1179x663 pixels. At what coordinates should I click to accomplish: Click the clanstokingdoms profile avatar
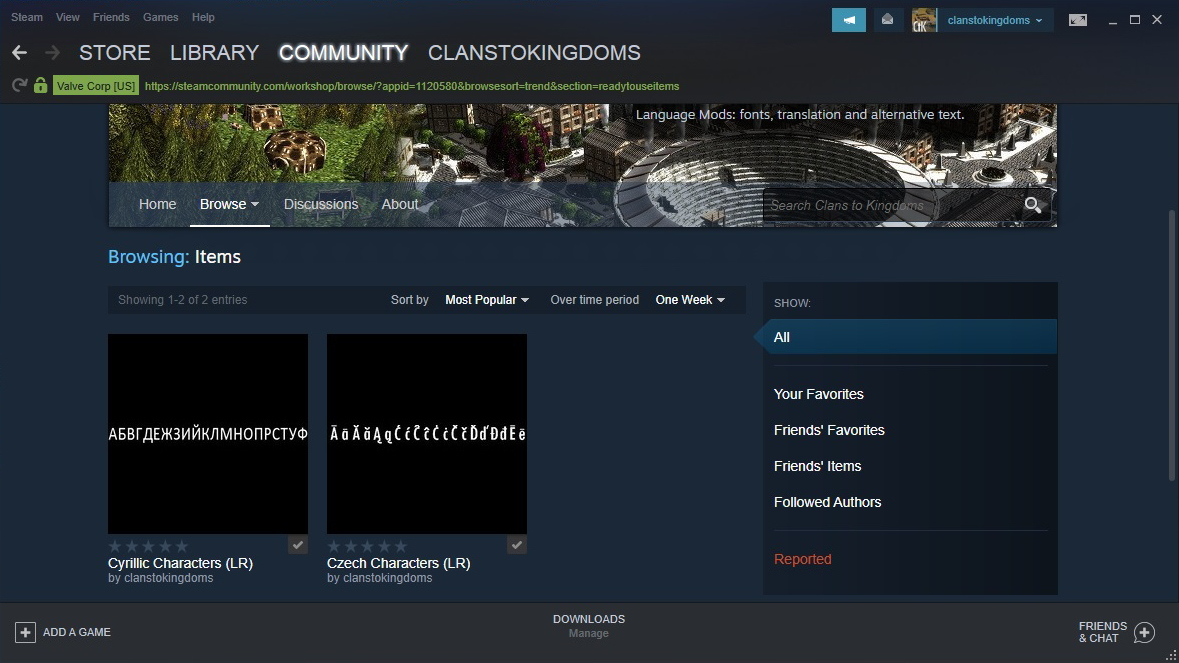[x=924, y=20]
